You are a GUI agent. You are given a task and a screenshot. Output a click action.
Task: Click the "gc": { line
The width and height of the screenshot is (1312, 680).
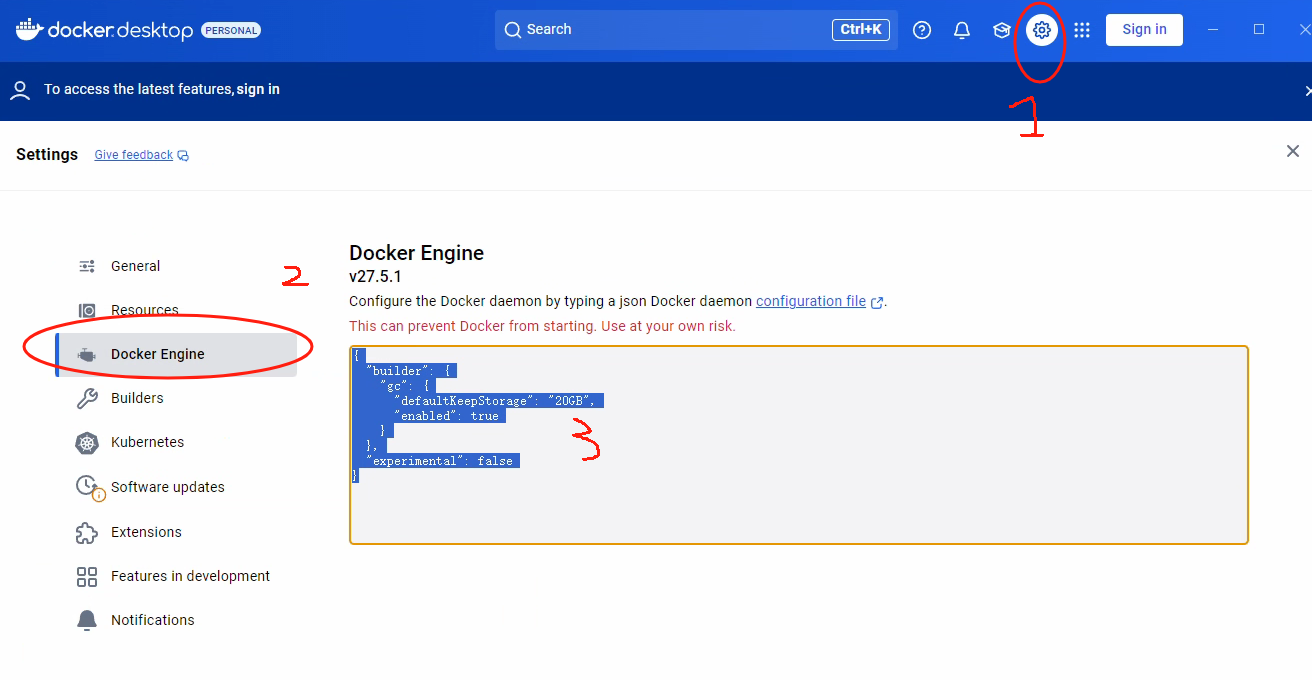point(405,386)
